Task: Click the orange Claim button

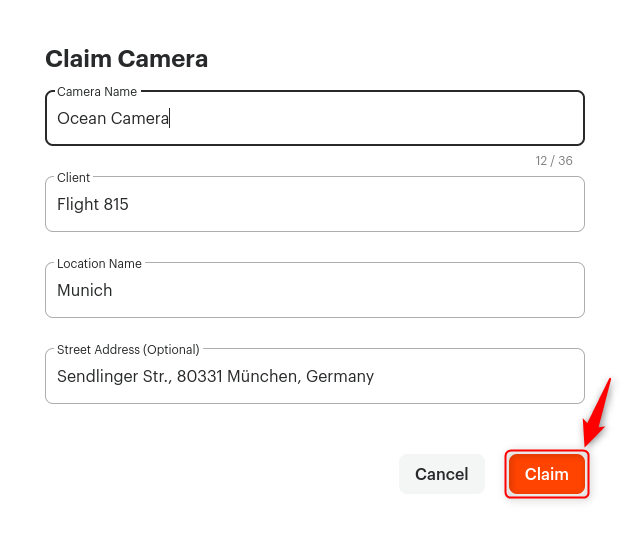Action: [546, 474]
